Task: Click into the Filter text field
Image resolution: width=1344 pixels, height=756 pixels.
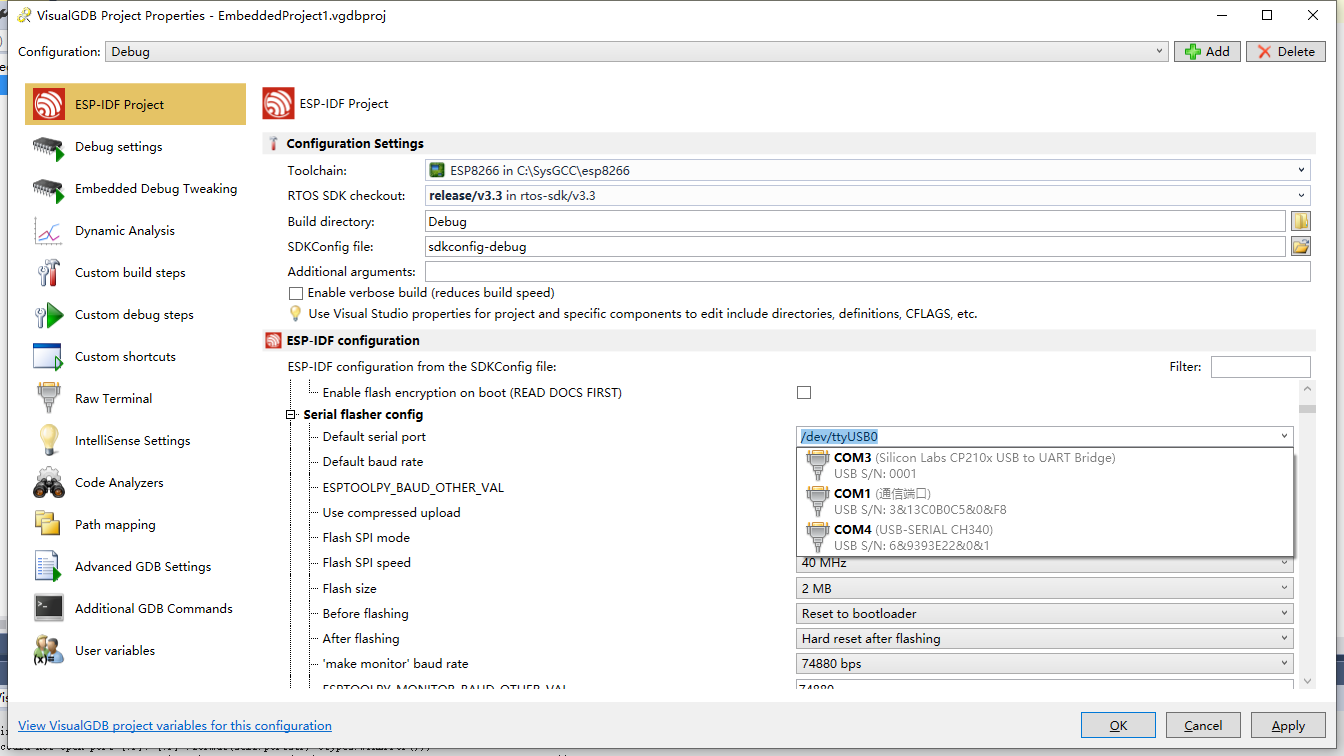Action: pyautogui.click(x=1260, y=367)
